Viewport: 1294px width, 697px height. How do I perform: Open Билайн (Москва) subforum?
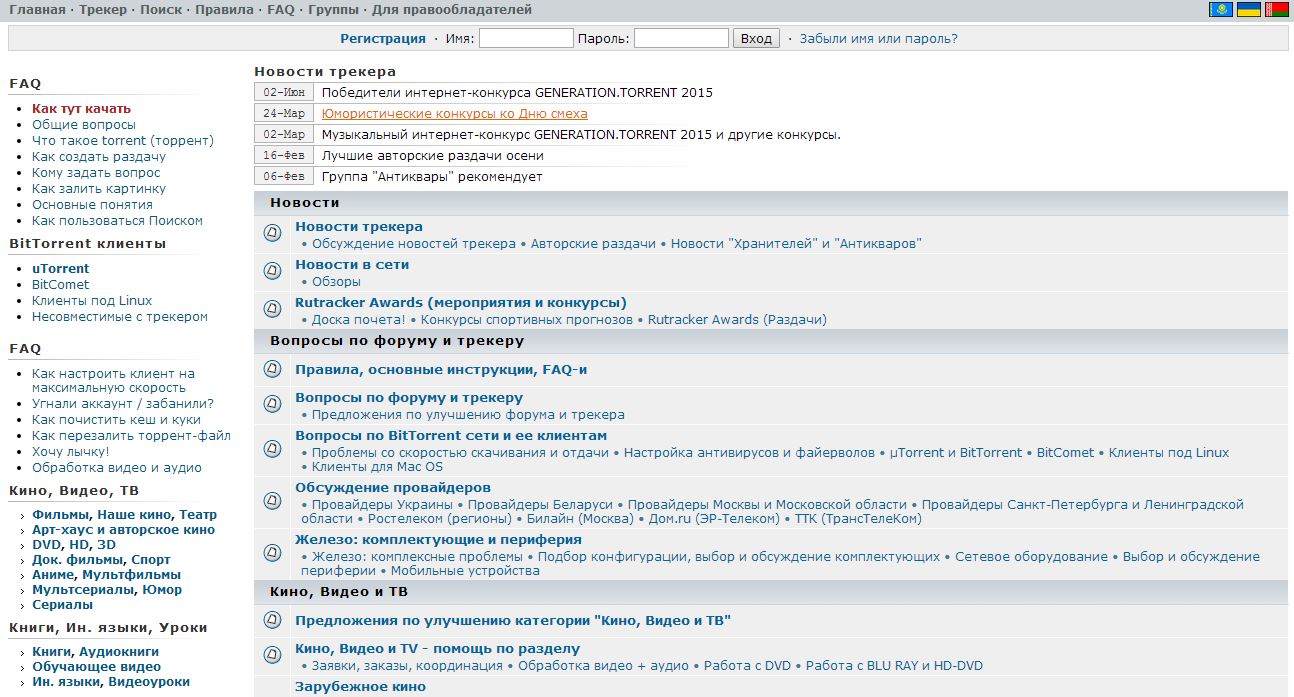[578, 518]
